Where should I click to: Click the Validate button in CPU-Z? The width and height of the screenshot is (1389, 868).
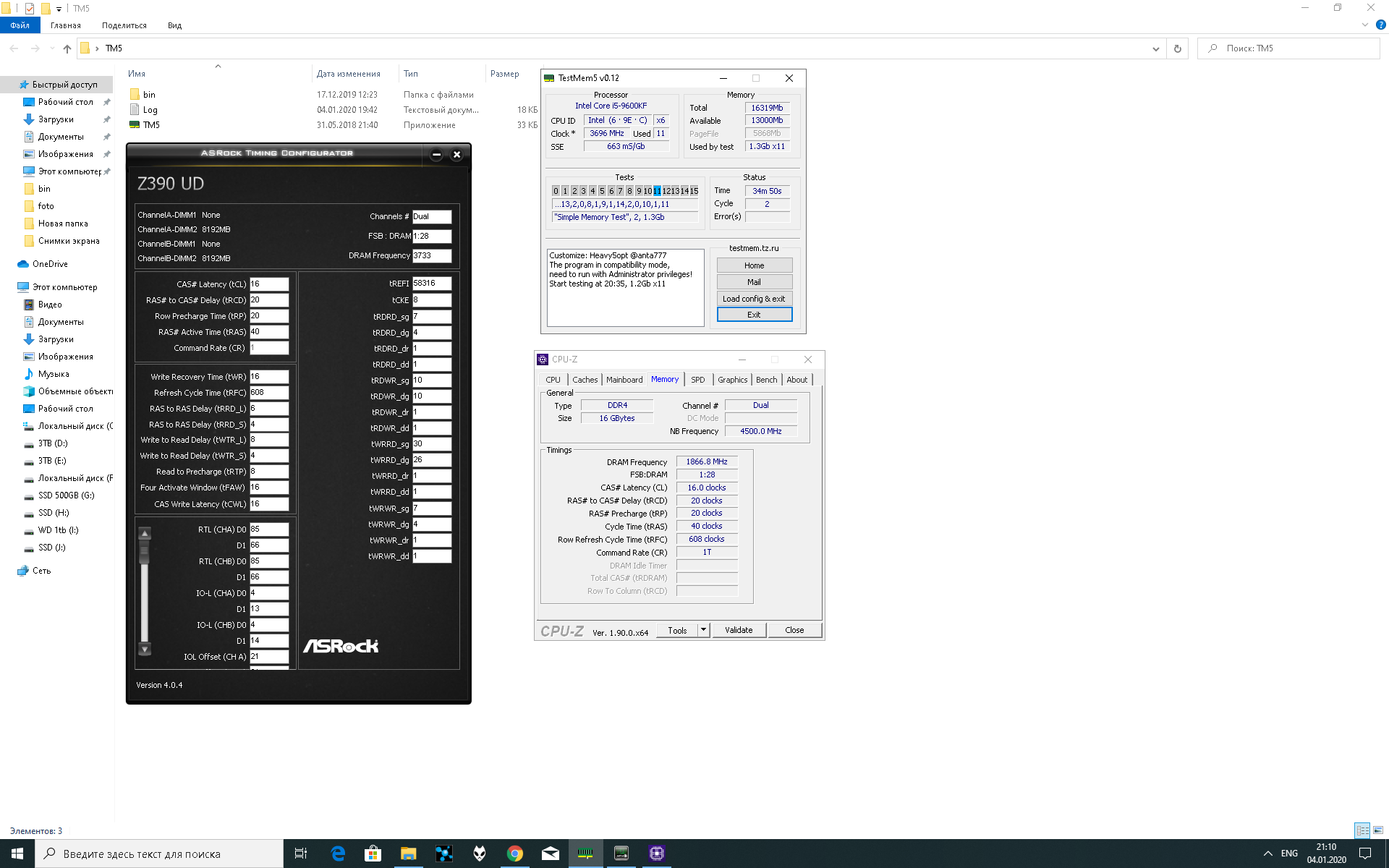738,630
